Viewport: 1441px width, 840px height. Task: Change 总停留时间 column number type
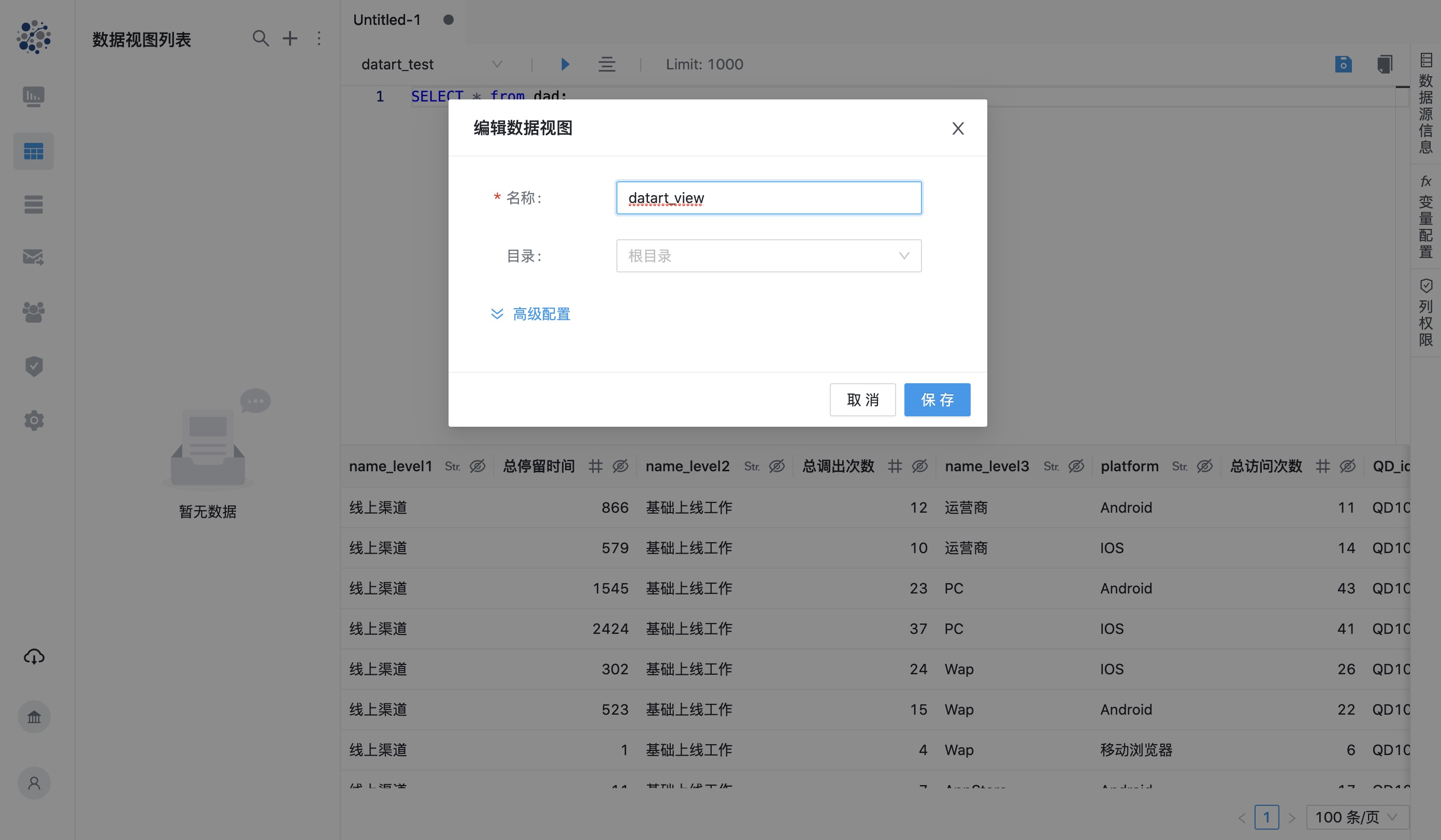click(596, 466)
